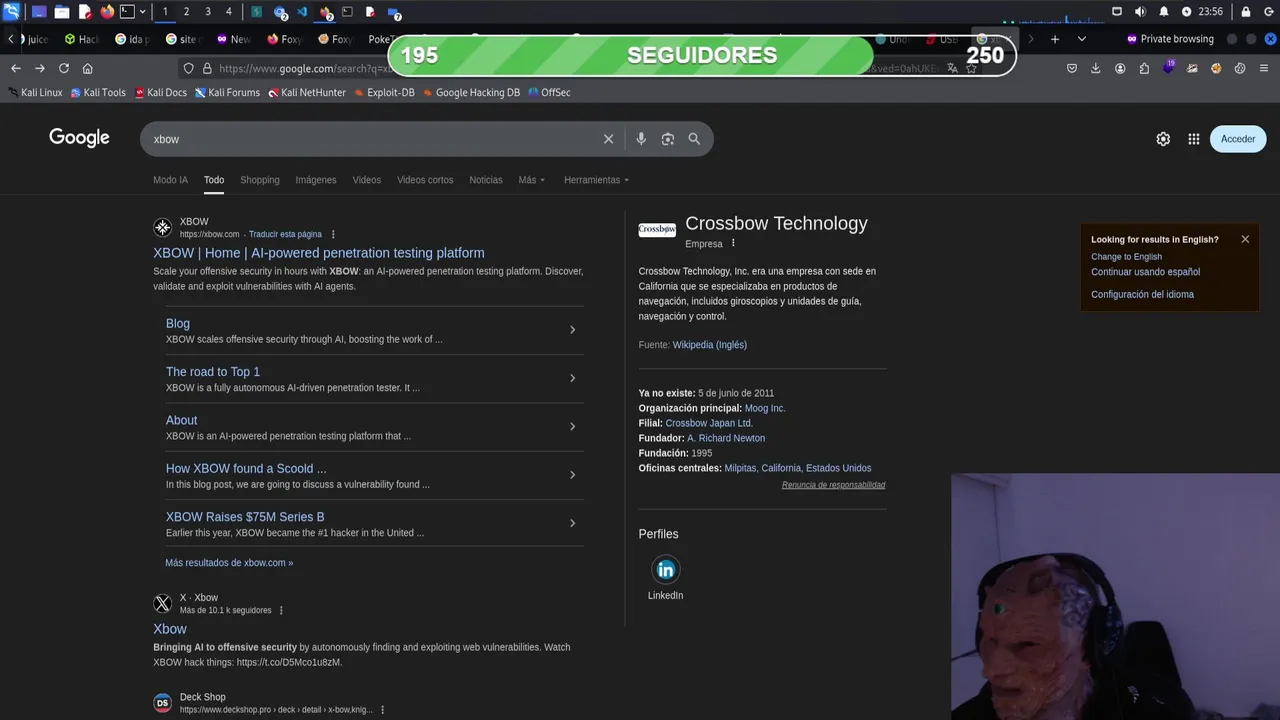Open the Firefox hamburger application menu
1280x720 pixels.
point(1264,68)
